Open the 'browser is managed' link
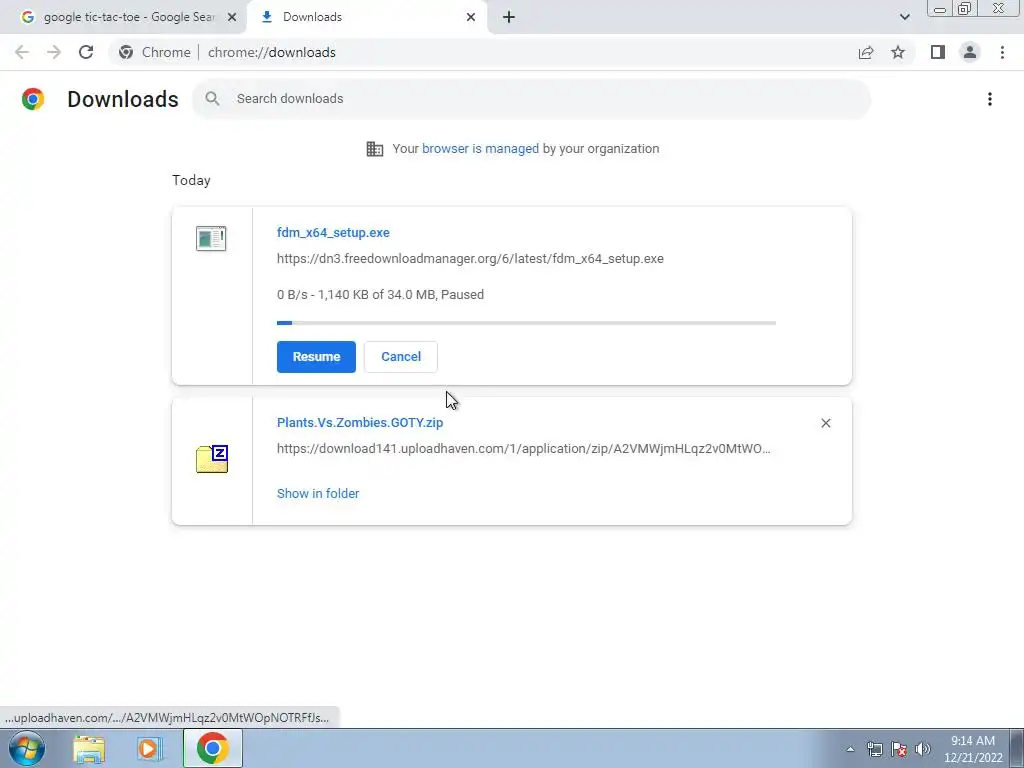 (481, 149)
